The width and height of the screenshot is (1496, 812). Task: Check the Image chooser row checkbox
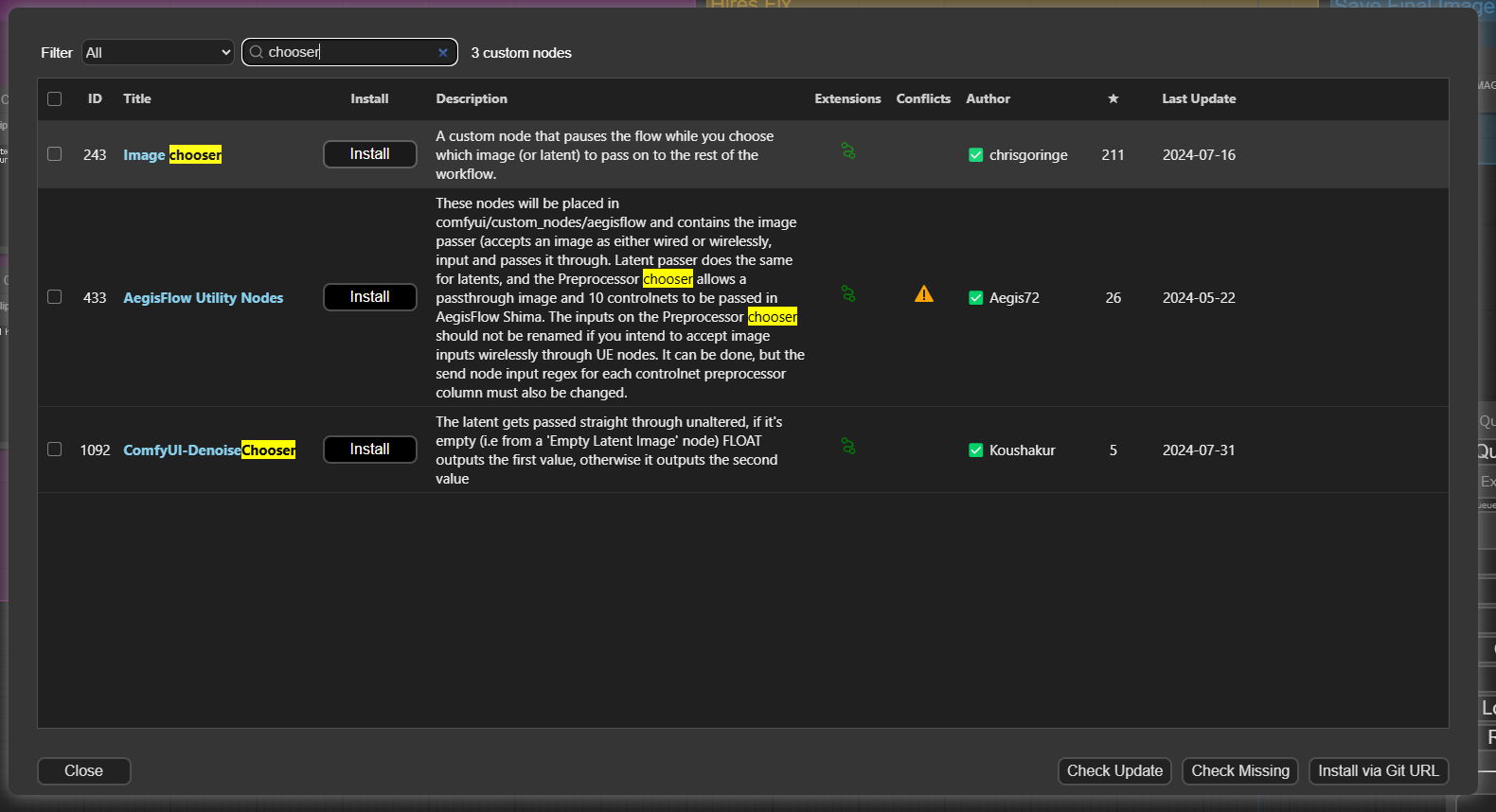[x=54, y=154]
